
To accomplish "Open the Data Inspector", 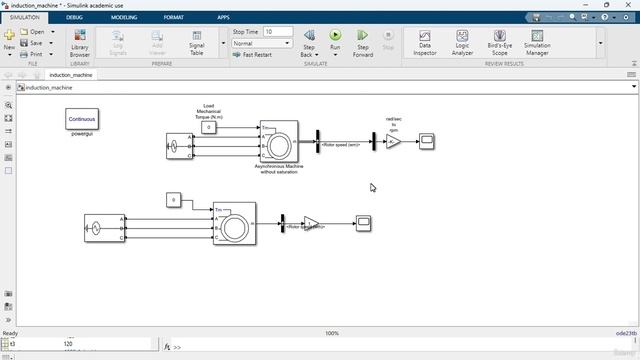I will click(424, 43).
